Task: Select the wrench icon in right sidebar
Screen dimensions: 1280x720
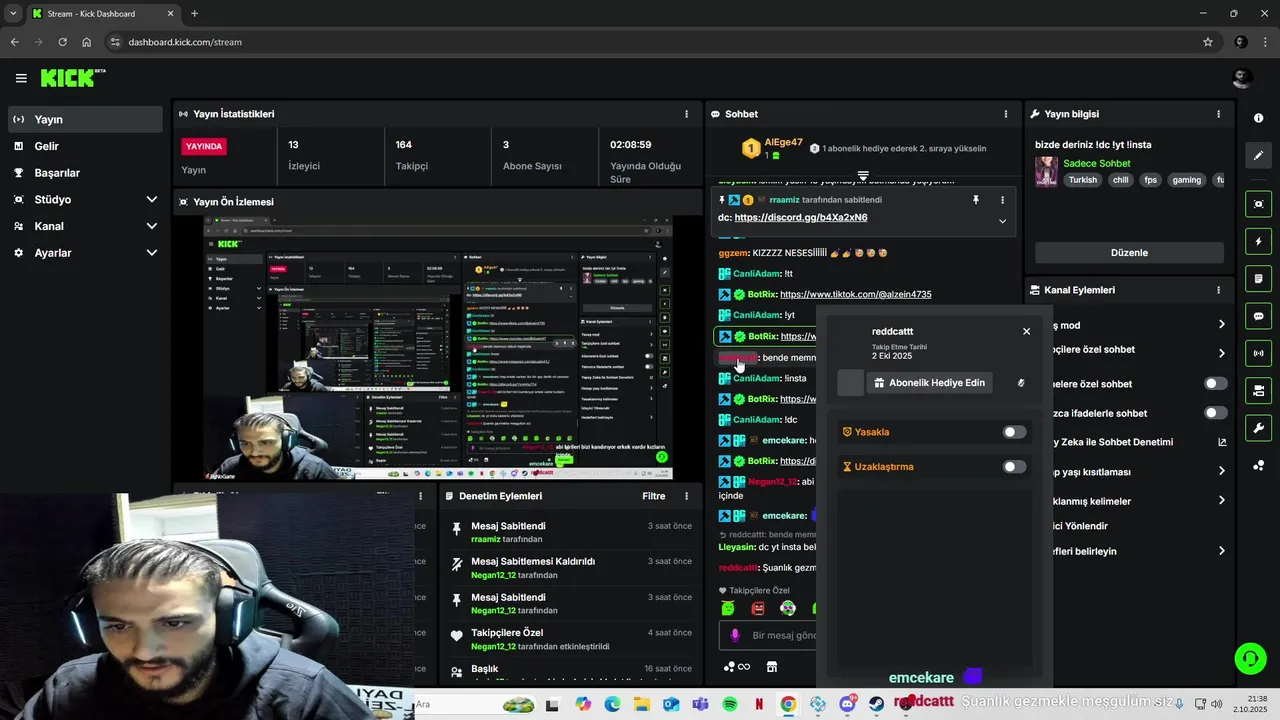Action: (x=1258, y=428)
